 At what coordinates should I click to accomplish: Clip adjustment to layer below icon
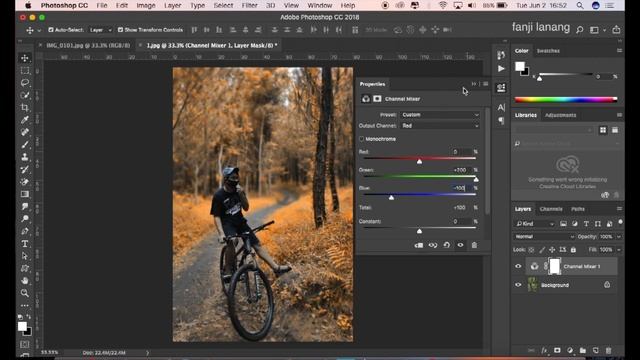[x=419, y=245]
